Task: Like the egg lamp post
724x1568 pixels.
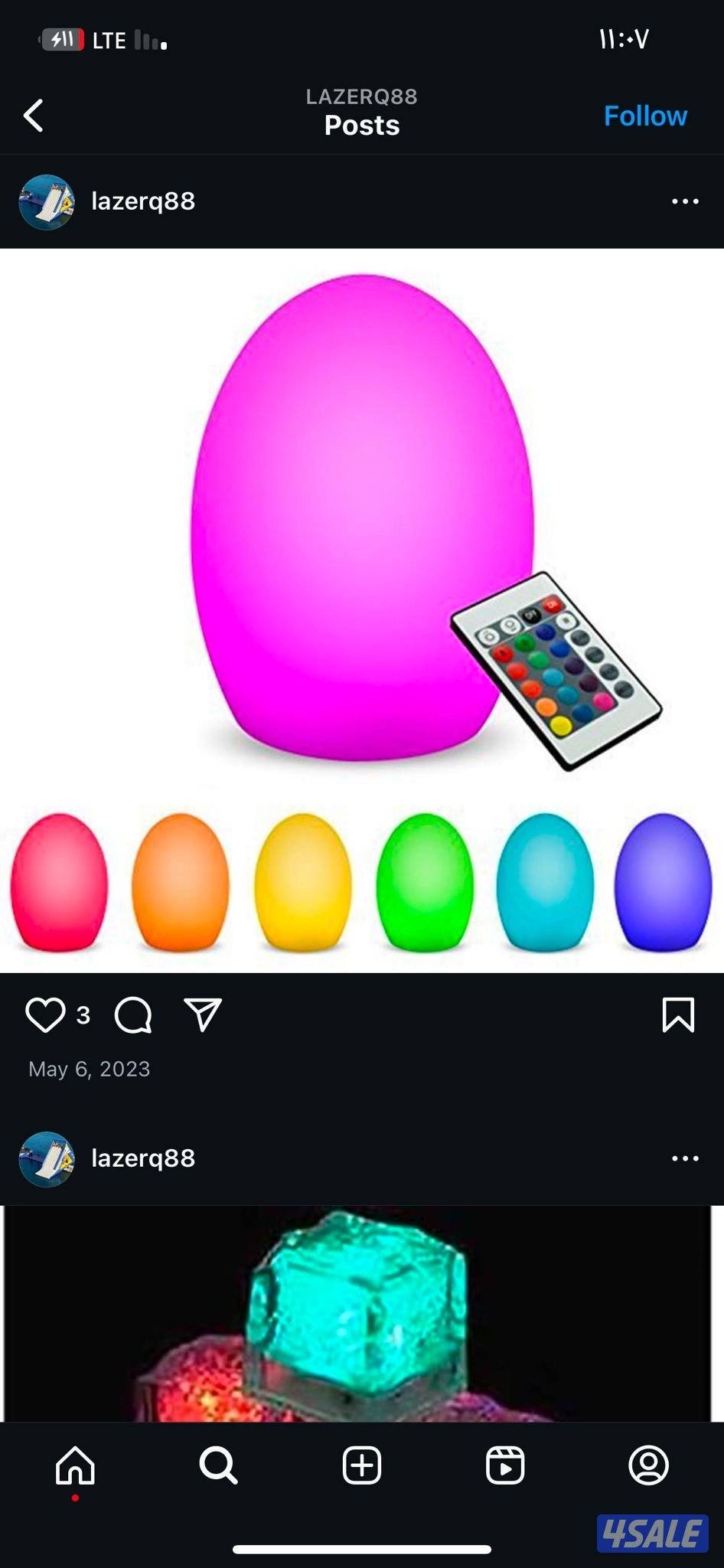Action: [45, 1015]
